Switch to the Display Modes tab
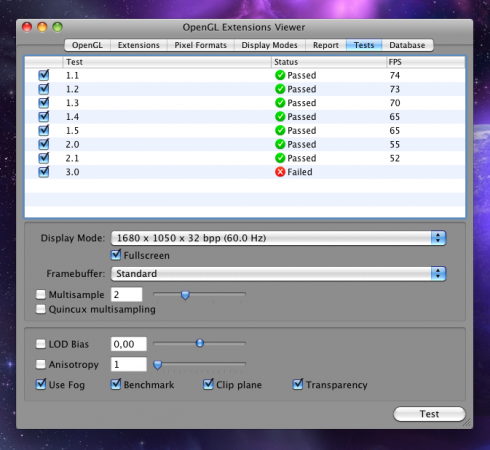490x450 pixels. click(269, 45)
